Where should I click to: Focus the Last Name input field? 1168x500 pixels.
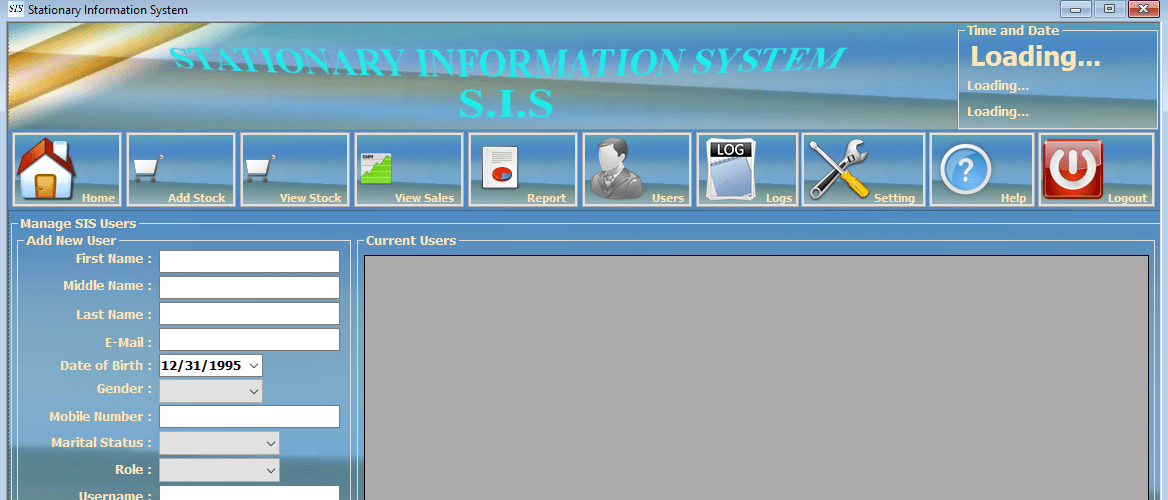(x=250, y=314)
